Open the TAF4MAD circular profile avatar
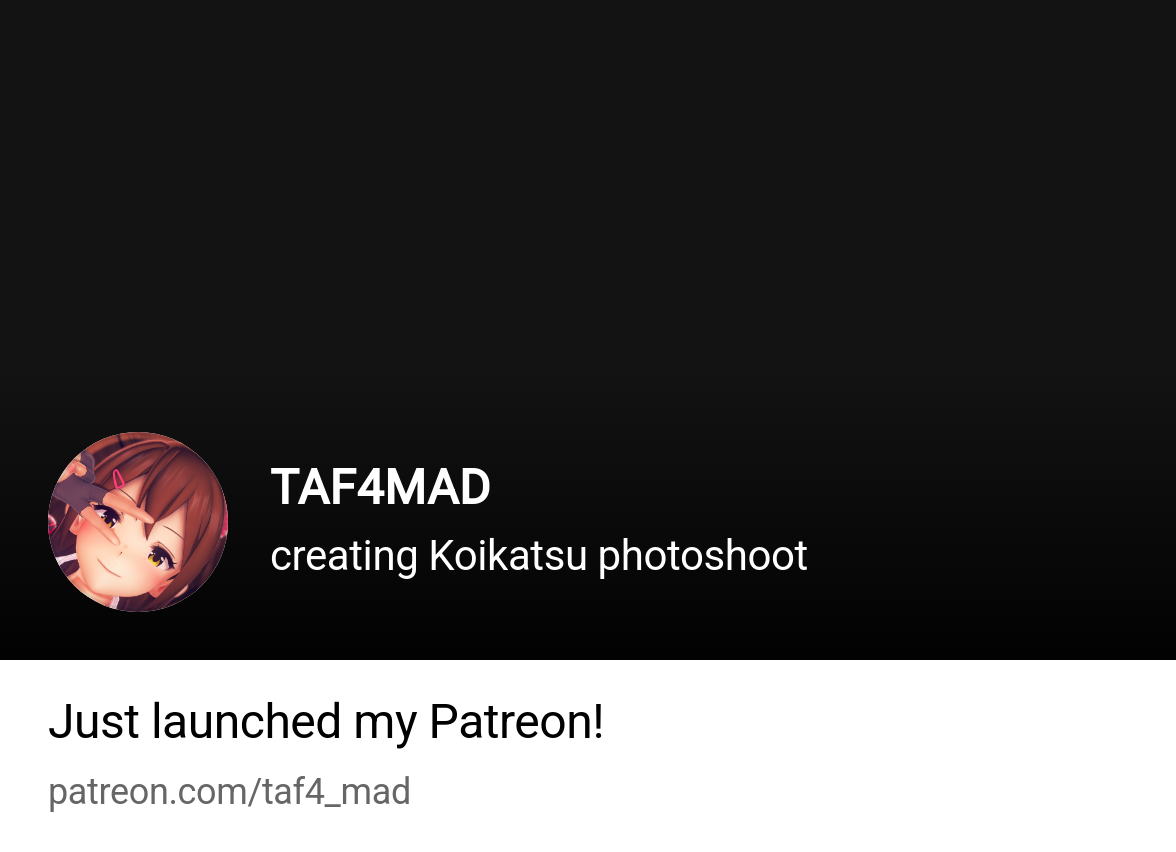1176x852 pixels. (138, 522)
